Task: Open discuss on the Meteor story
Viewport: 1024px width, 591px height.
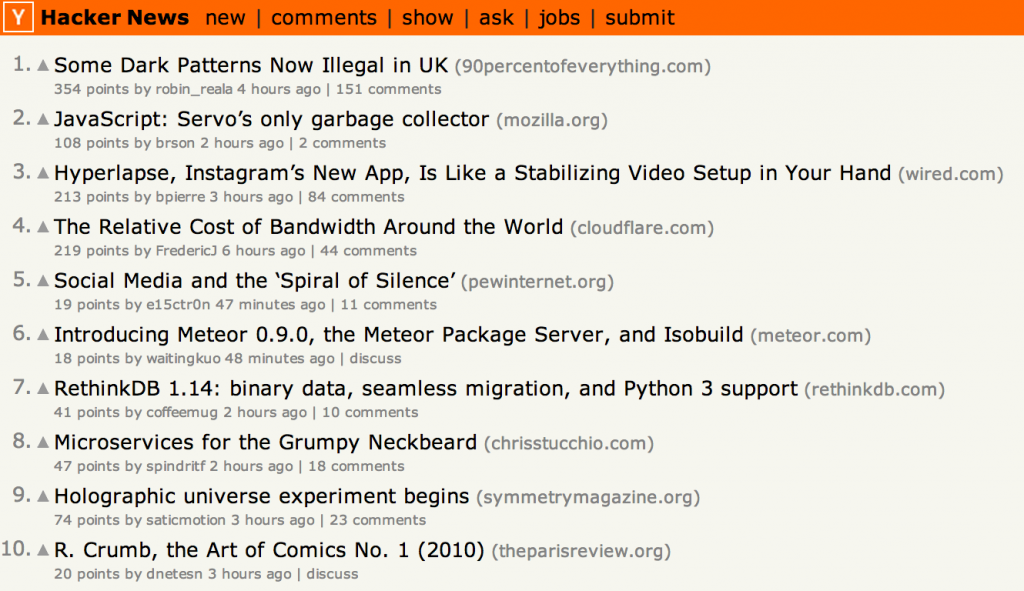Action: point(377,358)
